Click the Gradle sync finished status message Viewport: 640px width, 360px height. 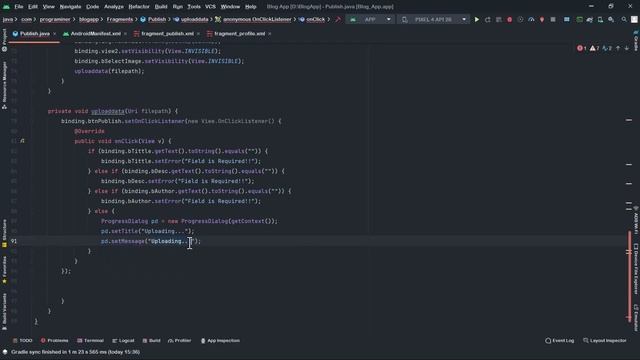point(76,352)
